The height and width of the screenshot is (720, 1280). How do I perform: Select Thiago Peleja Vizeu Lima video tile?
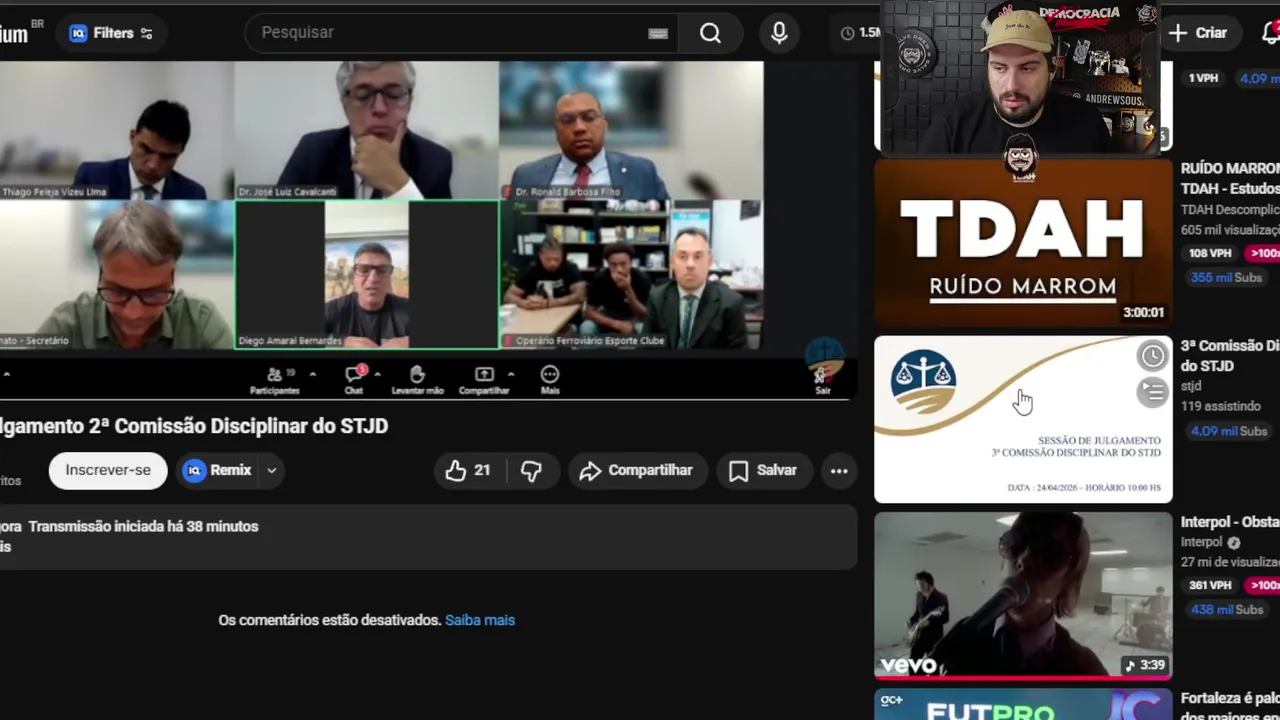(x=116, y=130)
